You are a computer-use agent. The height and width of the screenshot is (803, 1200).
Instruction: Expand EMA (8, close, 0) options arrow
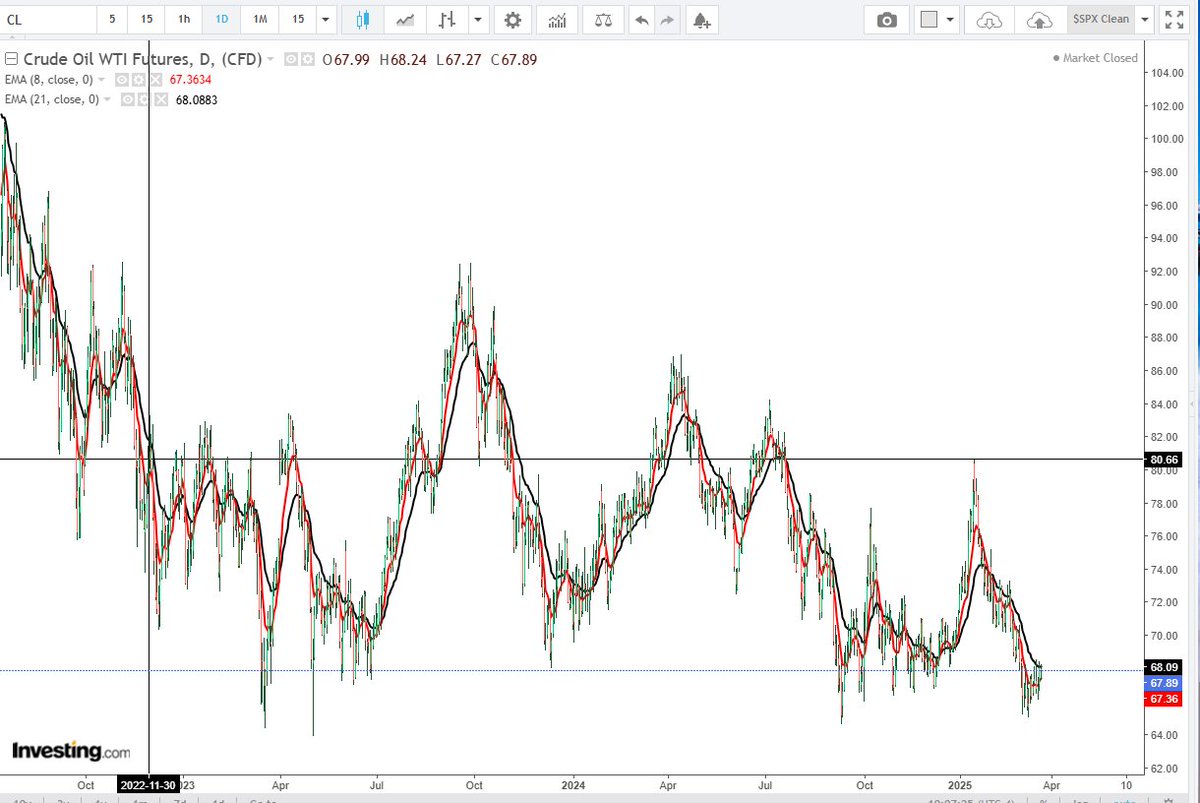tap(102, 80)
